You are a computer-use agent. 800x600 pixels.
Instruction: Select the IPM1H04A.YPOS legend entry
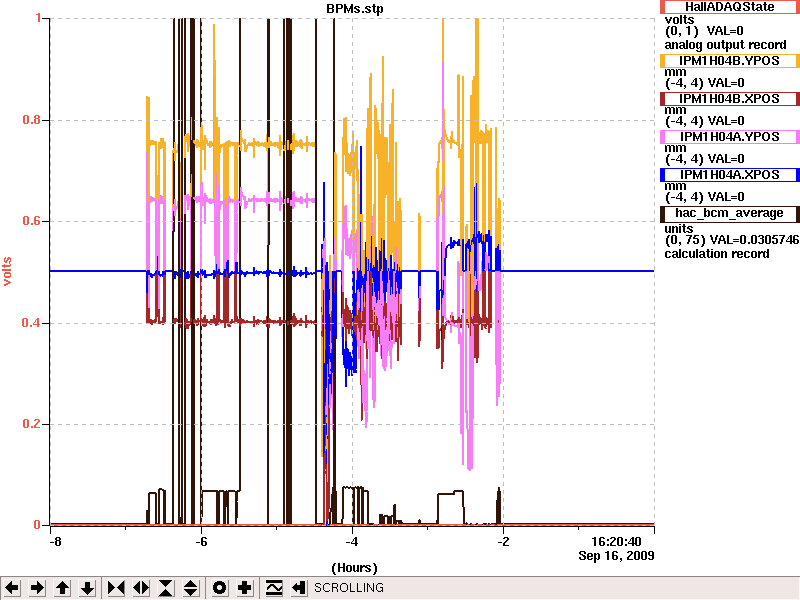[x=730, y=137]
